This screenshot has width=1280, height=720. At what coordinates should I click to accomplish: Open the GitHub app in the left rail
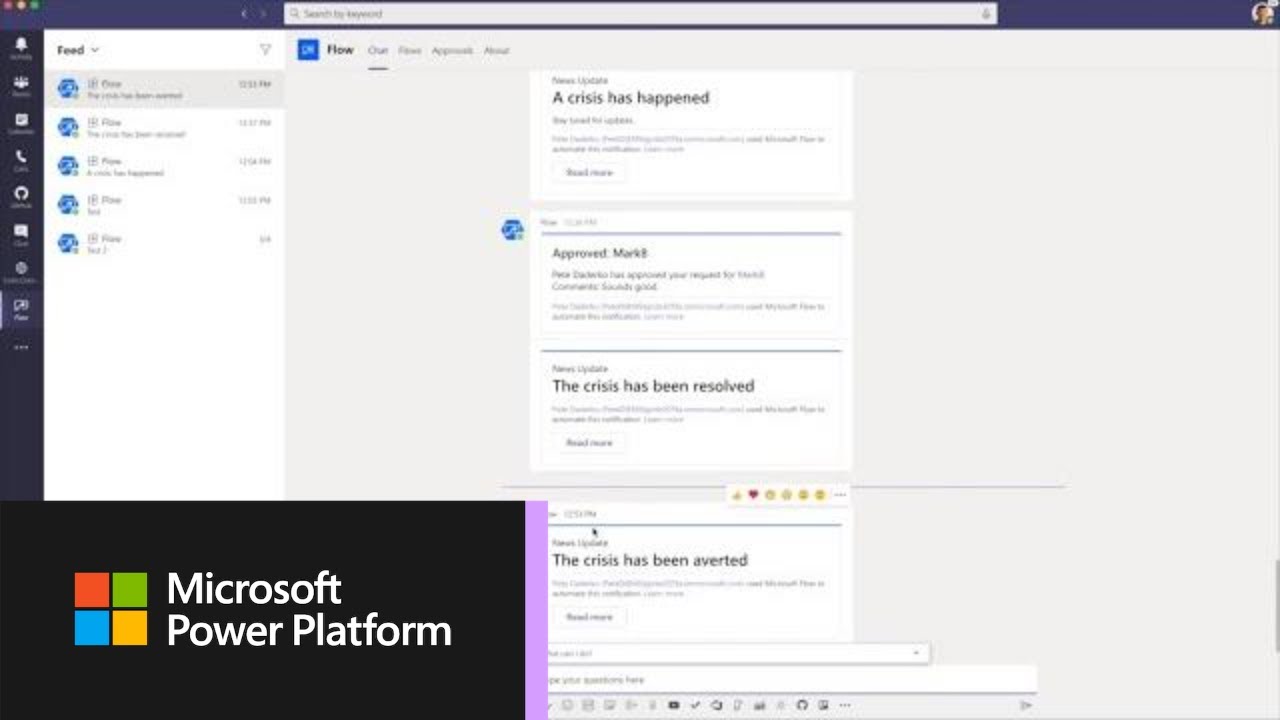[21, 197]
